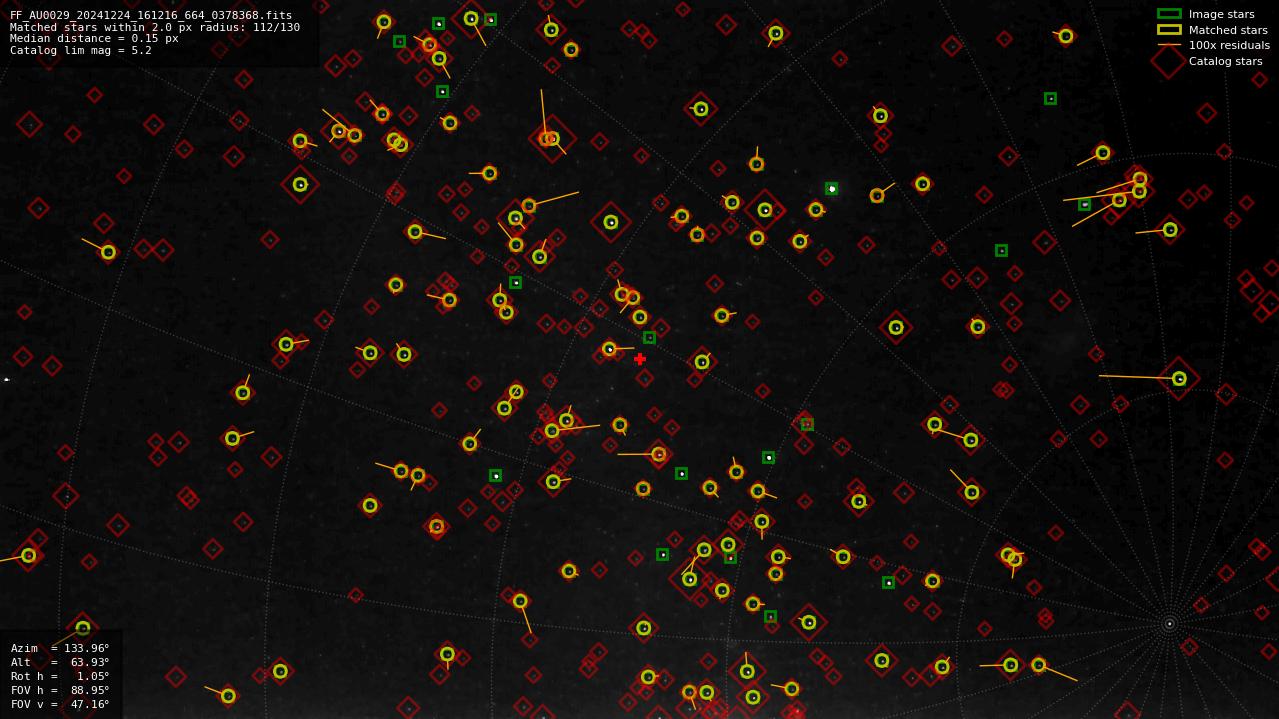Click the green 'Image stars' legend square
Viewport: 1279px width, 719px height.
click(x=1169, y=14)
